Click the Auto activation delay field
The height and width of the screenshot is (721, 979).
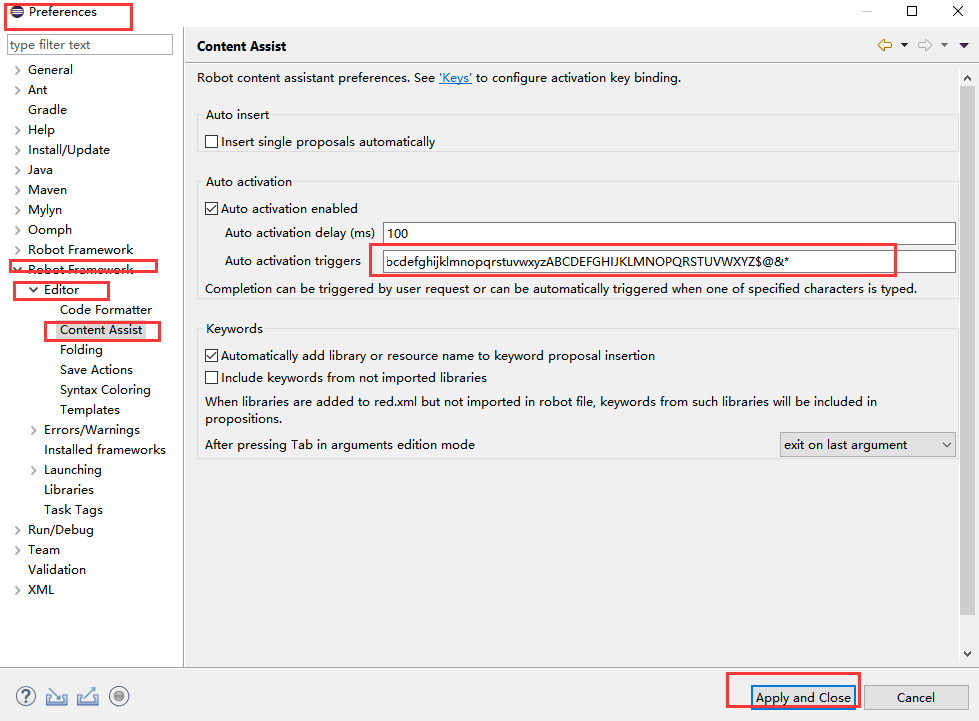[x=668, y=233]
